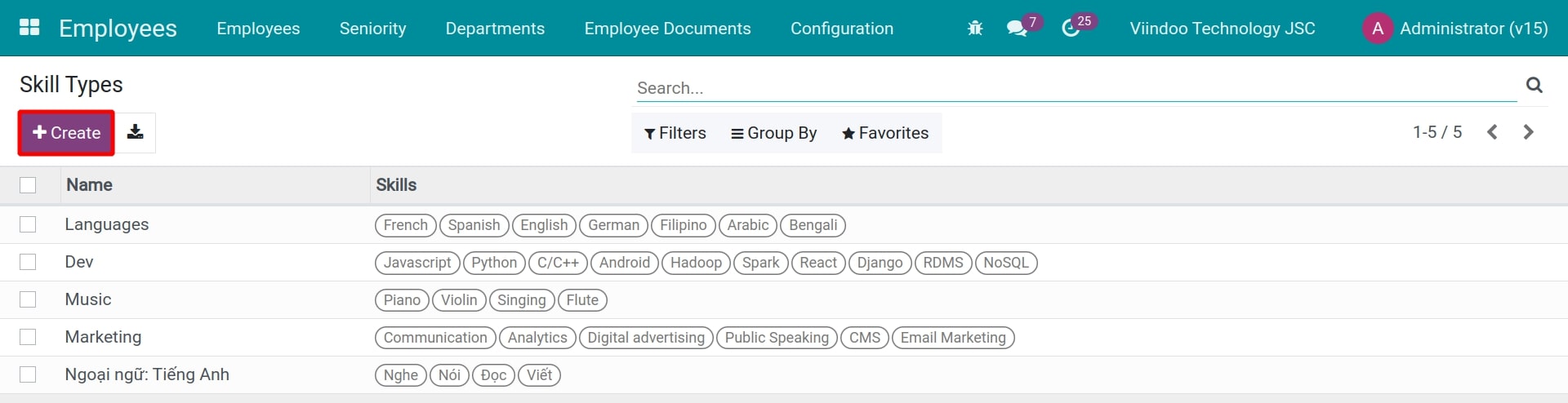Tick the Languages row checkbox
Viewport: 1568px width, 403px height.
pyautogui.click(x=28, y=224)
